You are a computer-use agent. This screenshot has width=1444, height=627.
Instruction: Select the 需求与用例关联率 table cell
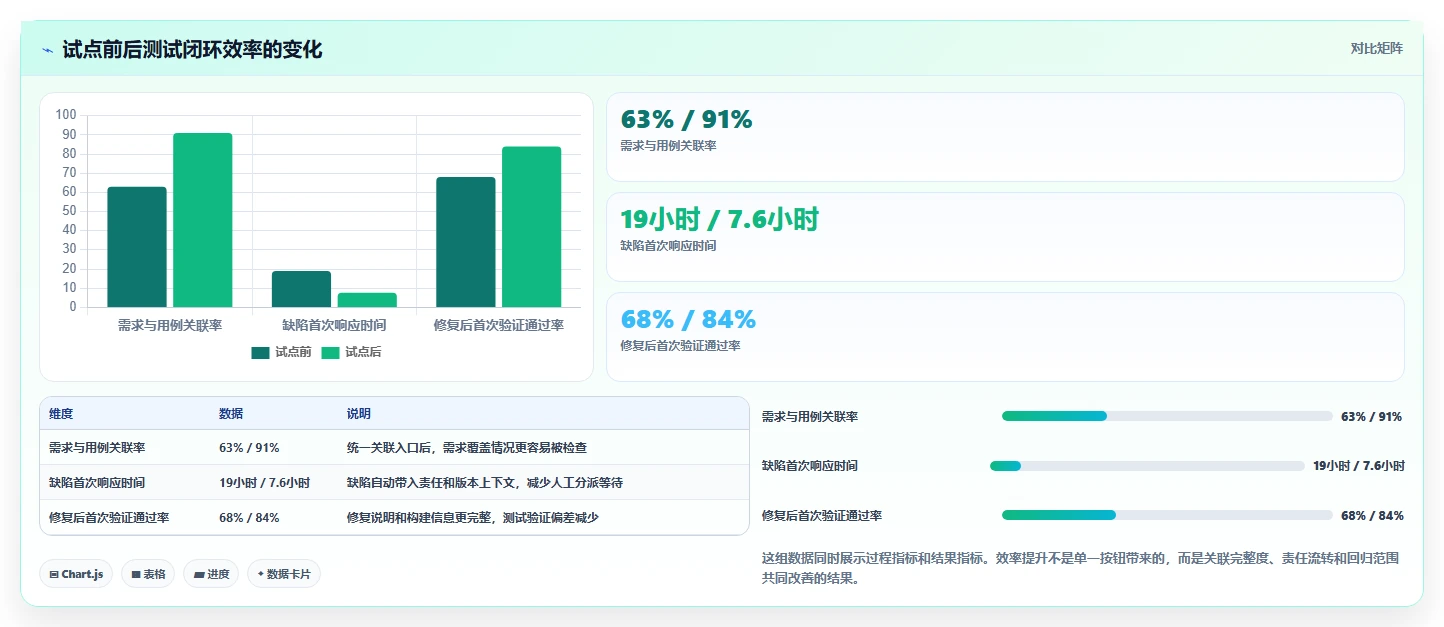point(124,447)
